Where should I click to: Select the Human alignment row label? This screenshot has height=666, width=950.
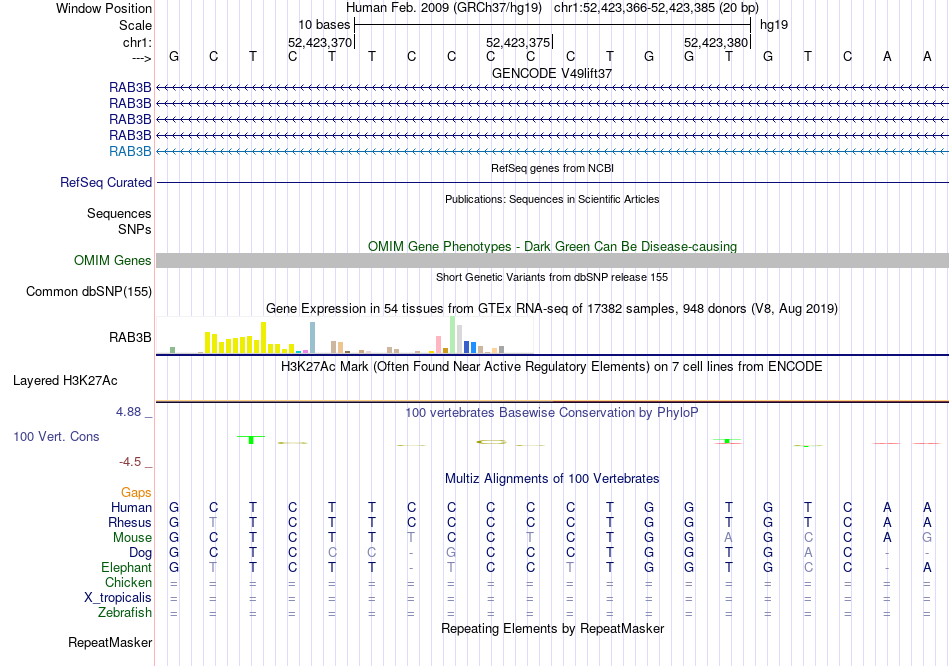tap(131, 508)
